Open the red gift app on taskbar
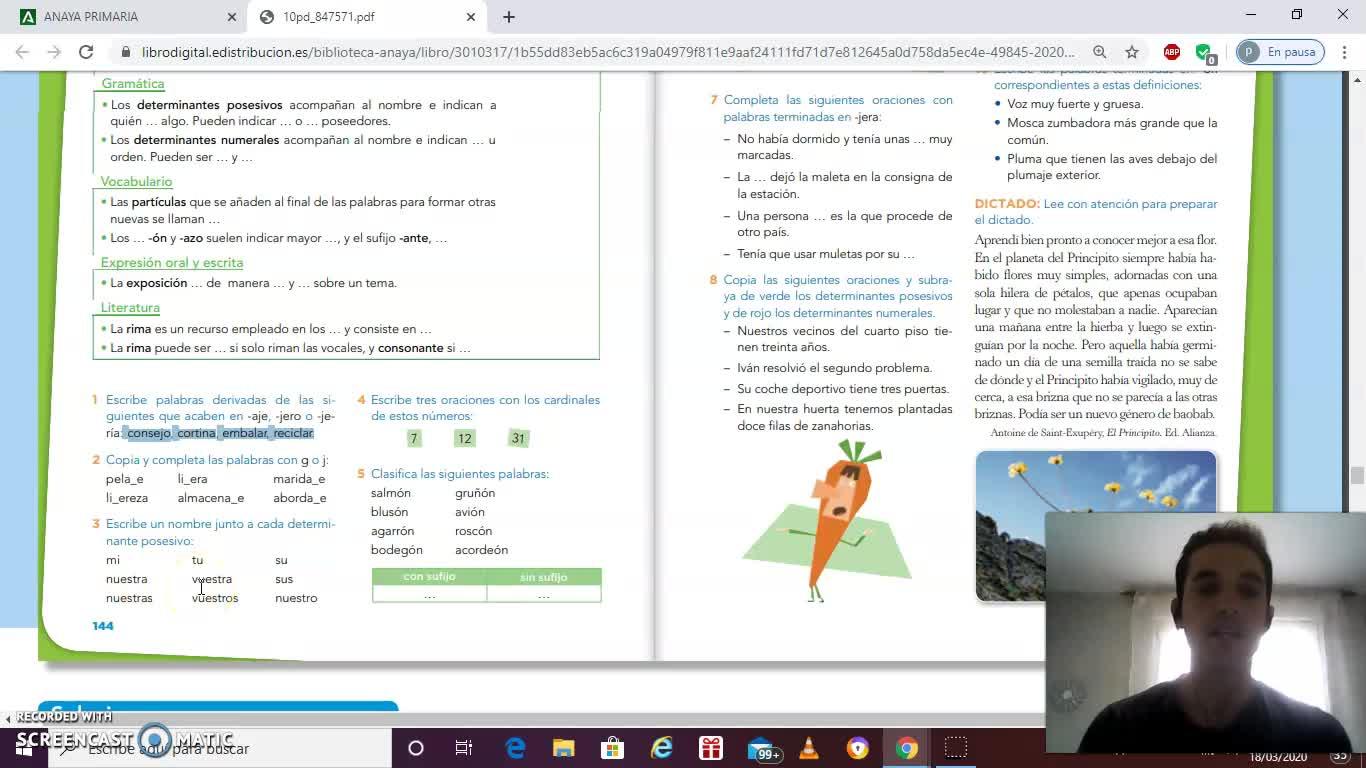This screenshot has height=768, width=1366. [x=711, y=748]
